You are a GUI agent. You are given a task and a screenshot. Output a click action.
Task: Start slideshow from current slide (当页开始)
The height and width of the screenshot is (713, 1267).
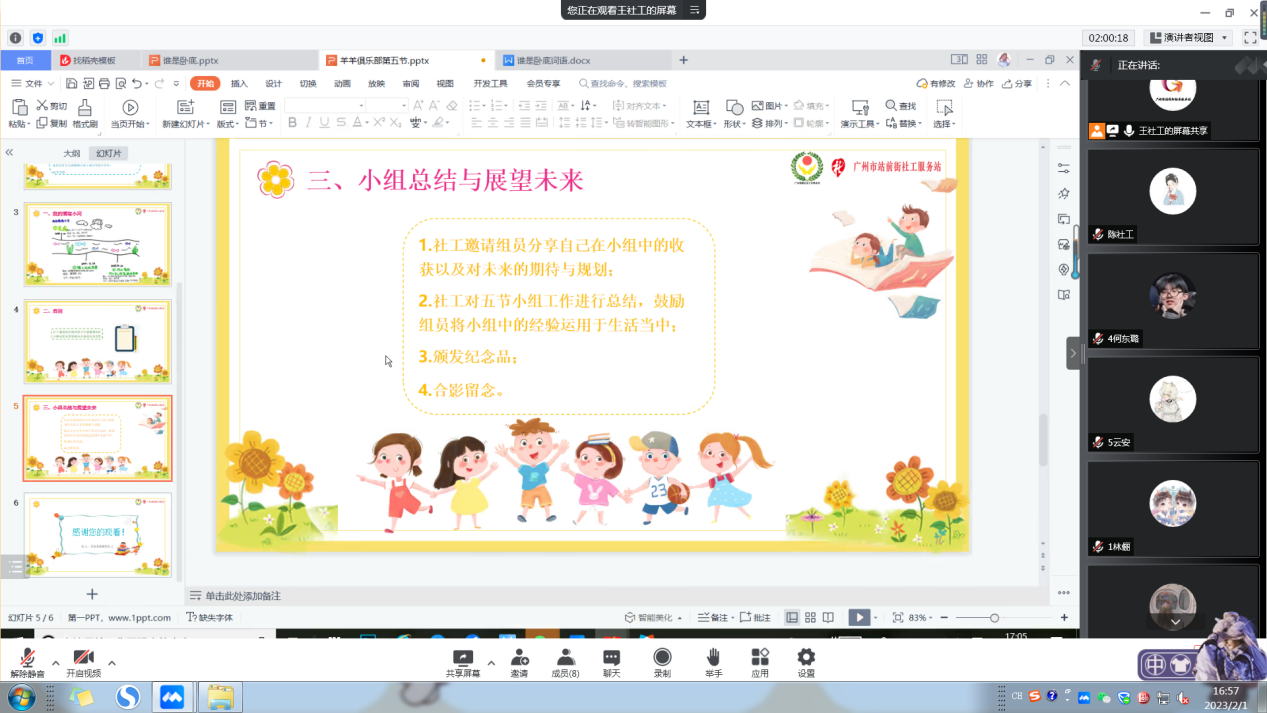pos(130,114)
